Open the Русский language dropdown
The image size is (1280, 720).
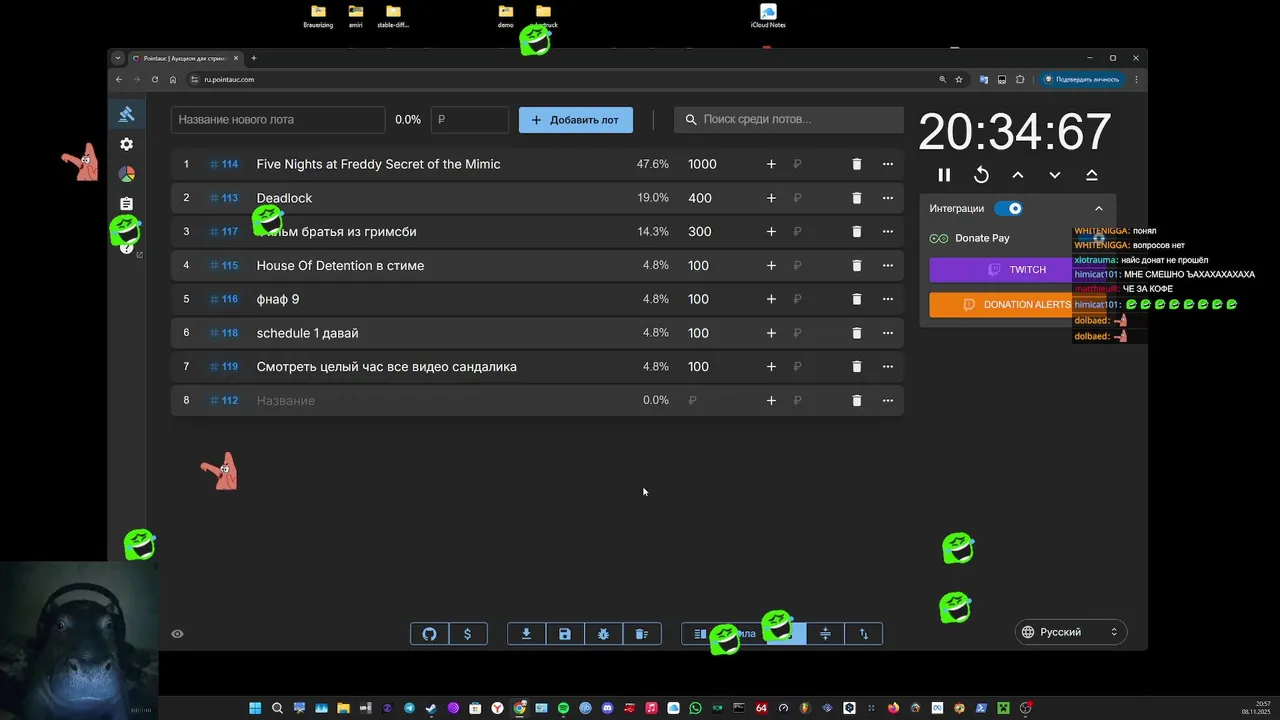[1071, 632]
